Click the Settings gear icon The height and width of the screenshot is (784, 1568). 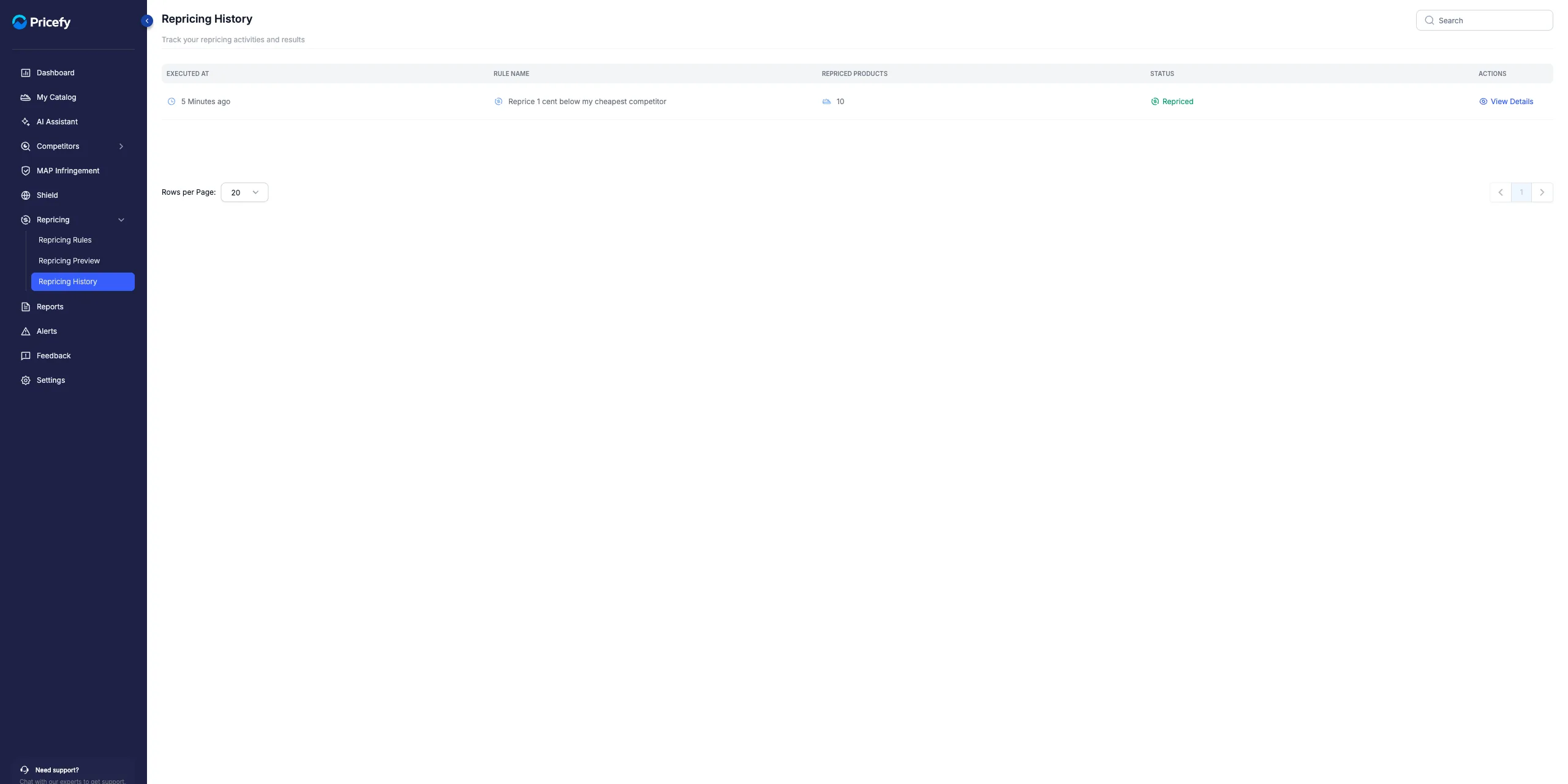coord(26,380)
